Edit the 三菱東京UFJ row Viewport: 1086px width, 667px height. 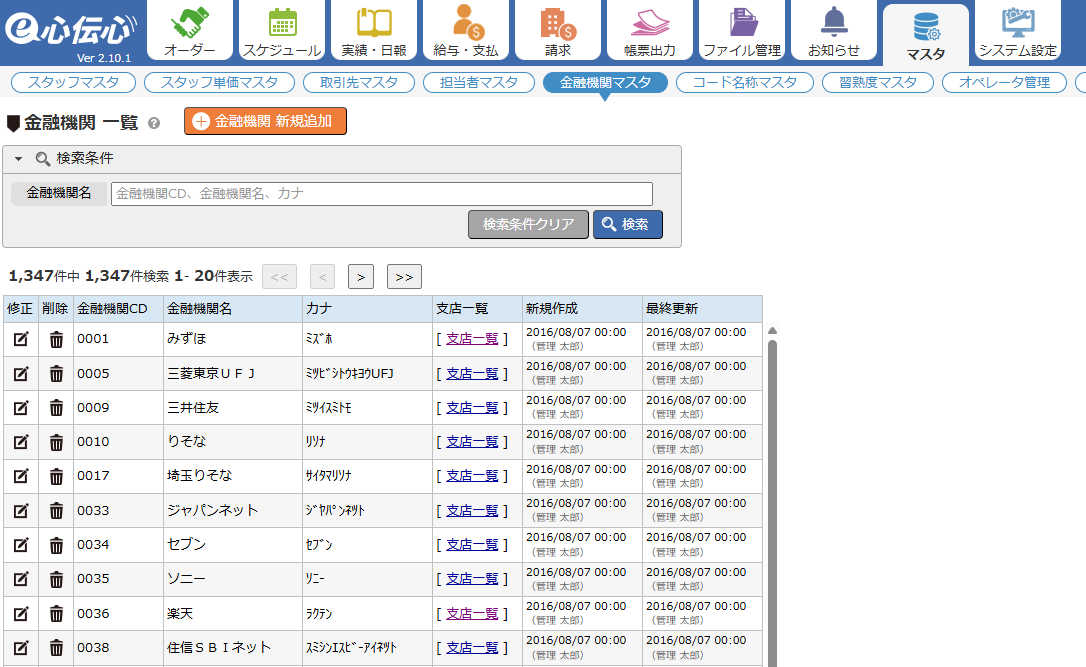pyautogui.click(x=21, y=374)
